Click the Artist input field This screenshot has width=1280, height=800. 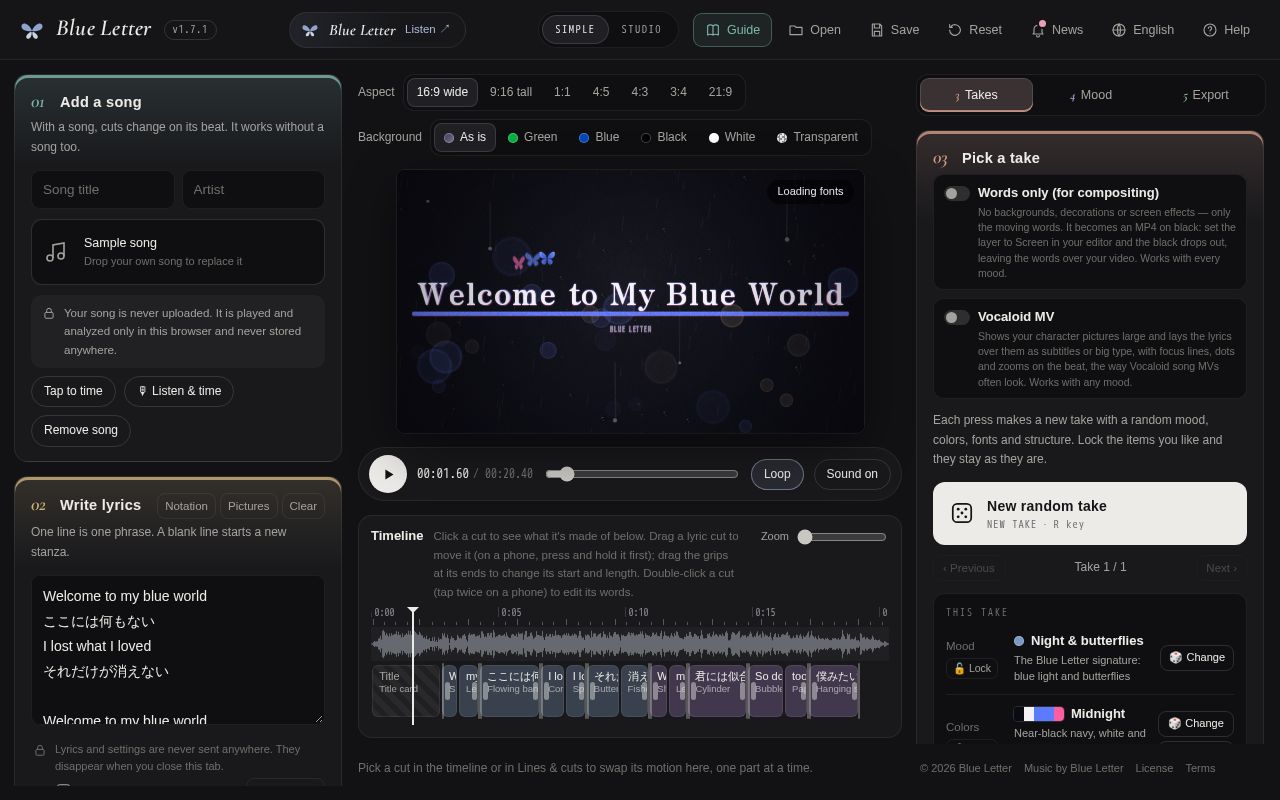(253, 189)
